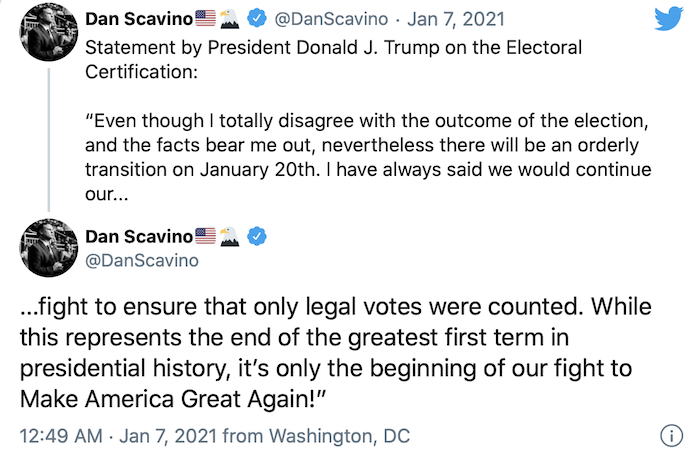Open the Dan Scavino name on the parent tweet
The width and height of the screenshot is (700, 460).
[139, 19]
